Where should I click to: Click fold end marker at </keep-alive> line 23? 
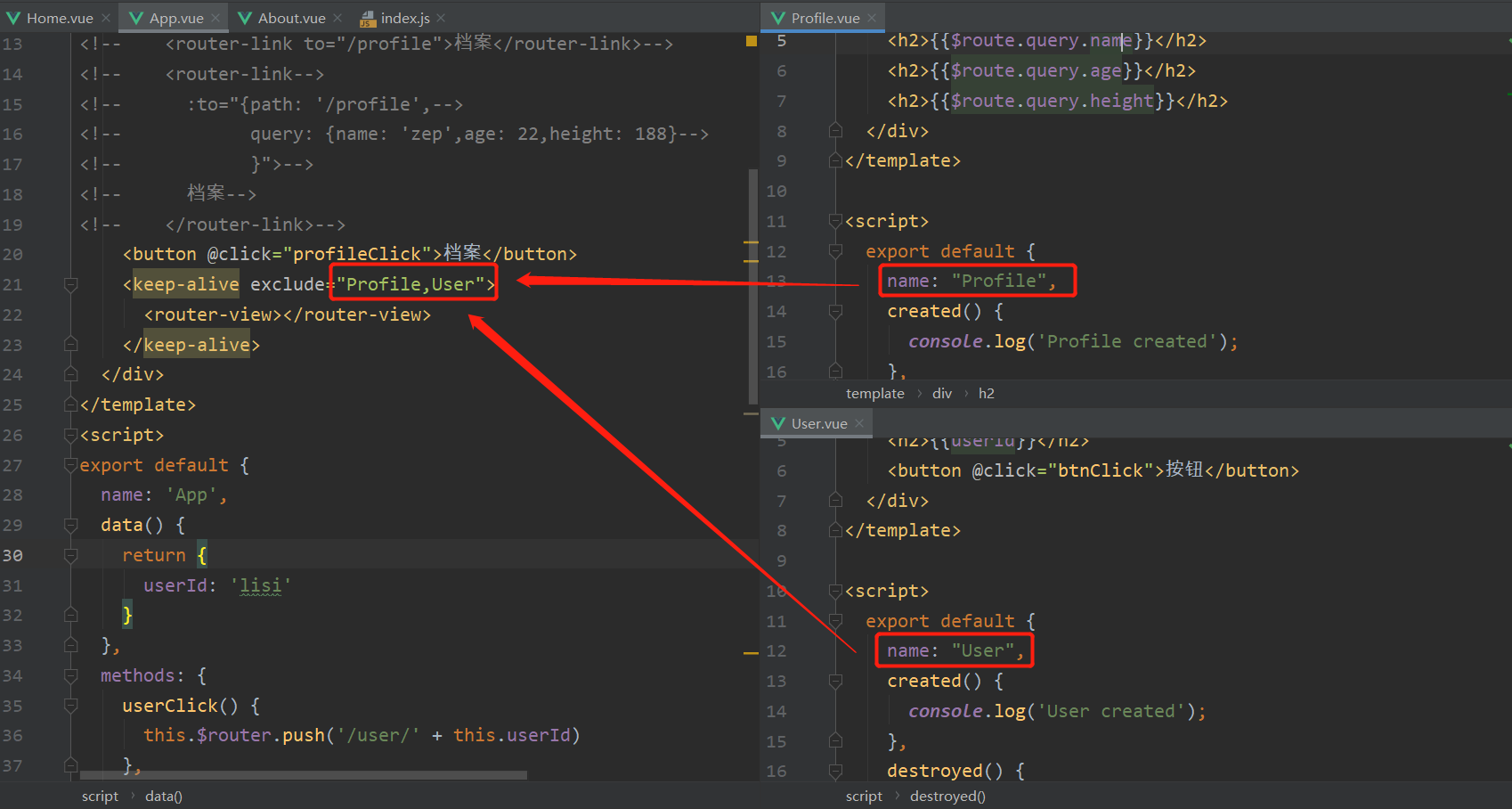[71, 345]
